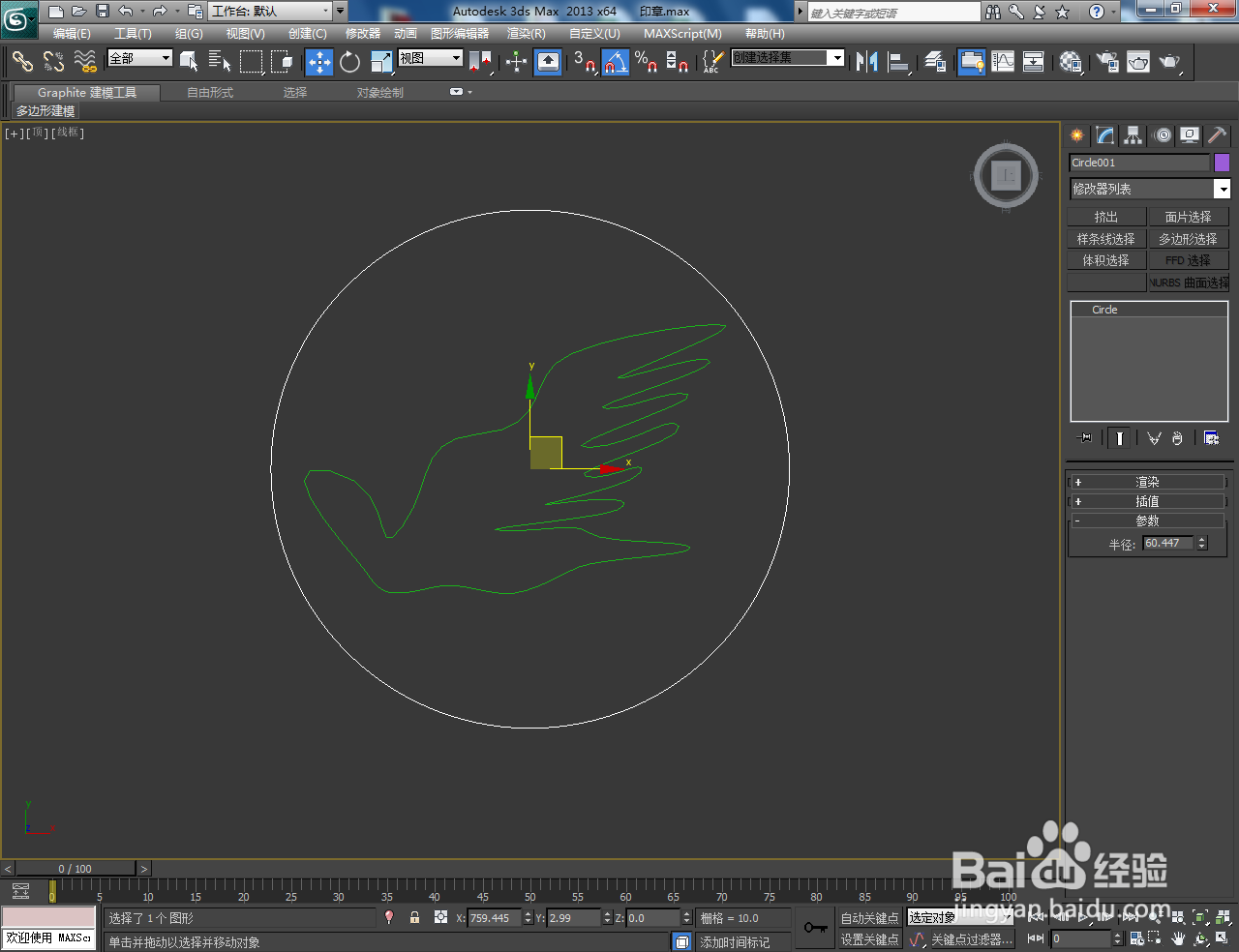Click the Circle001 object color swatch
Image resolution: width=1239 pixels, height=952 pixels.
pos(1222,162)
